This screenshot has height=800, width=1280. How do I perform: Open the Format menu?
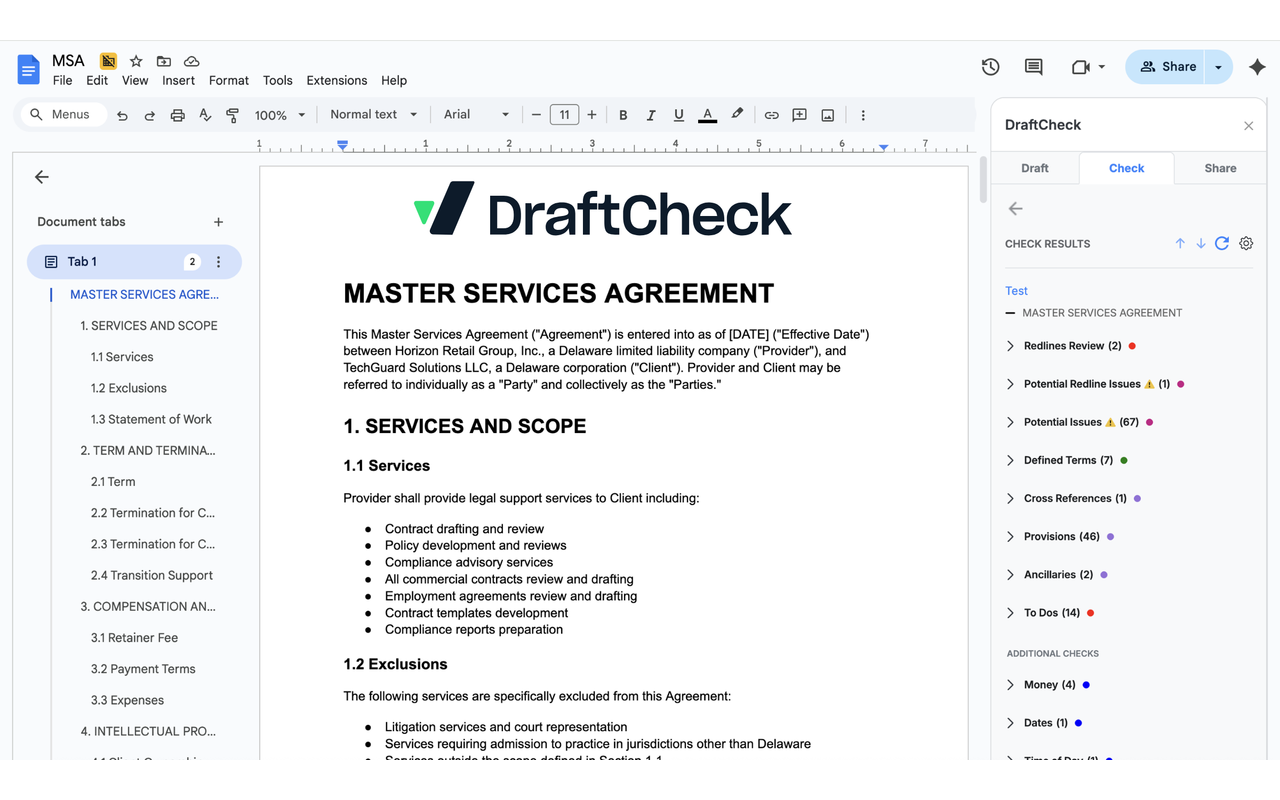click(x=229, y=80)
